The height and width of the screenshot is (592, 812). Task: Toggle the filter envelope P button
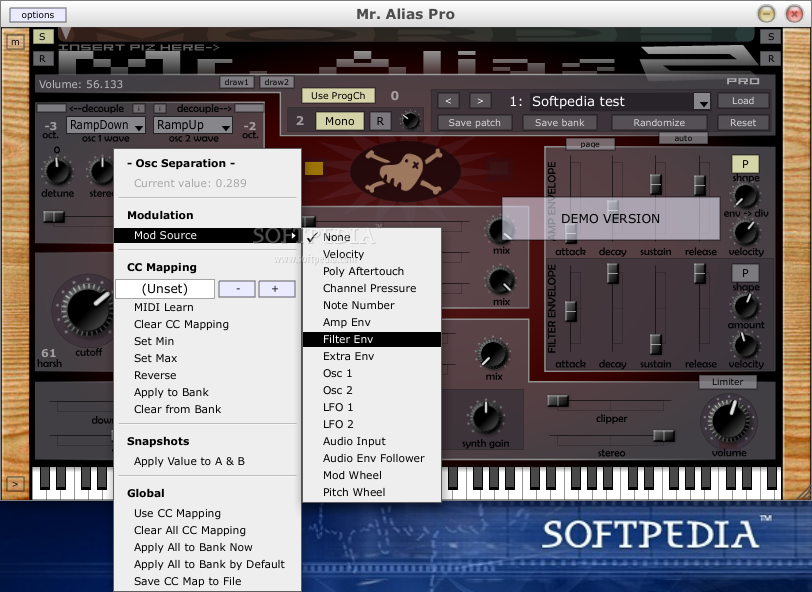point(745,272)
